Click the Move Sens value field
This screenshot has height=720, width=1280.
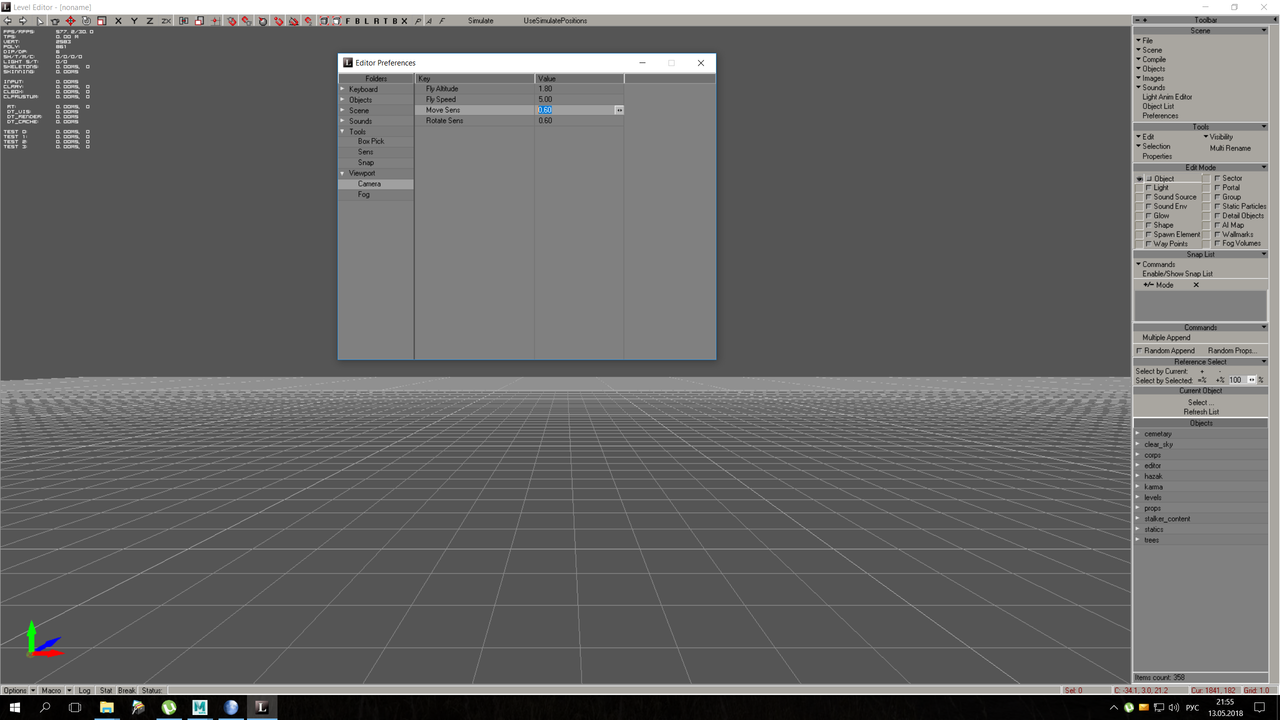(x=575, y=110)
